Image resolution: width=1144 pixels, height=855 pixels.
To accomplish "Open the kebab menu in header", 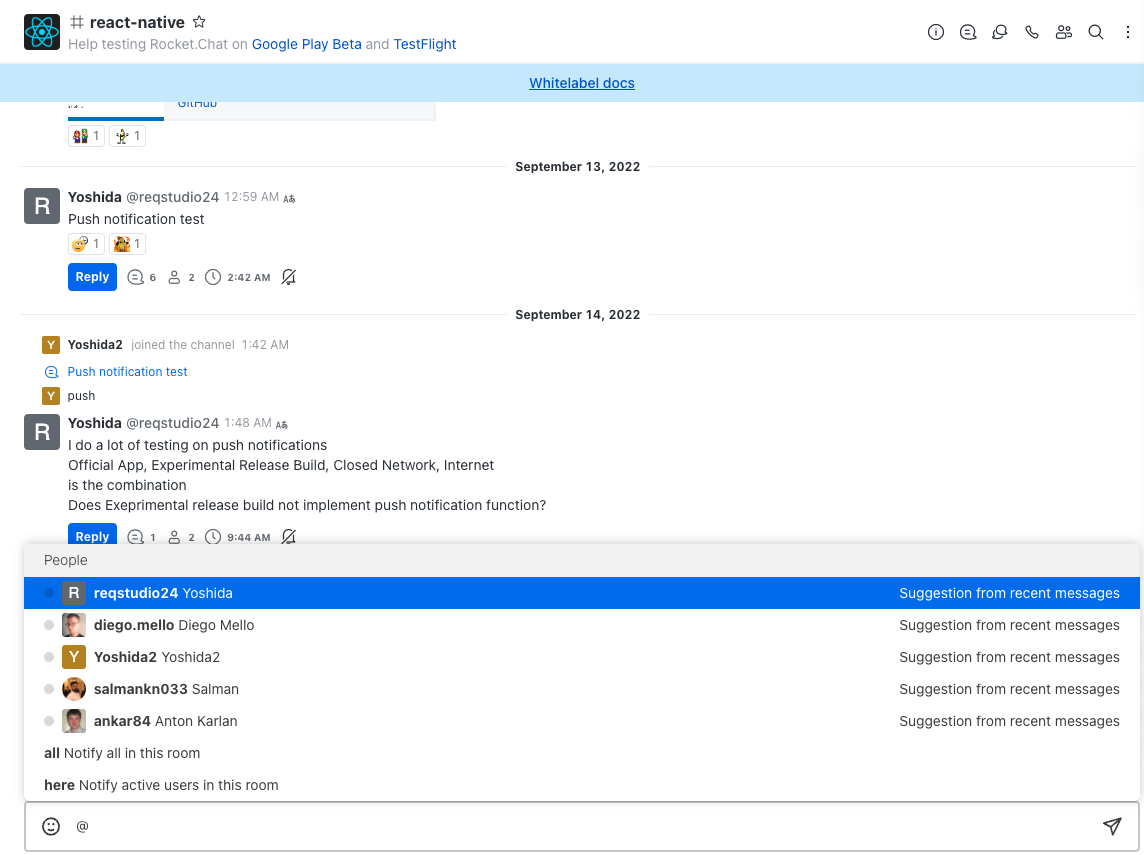I will click(1127, 32).
